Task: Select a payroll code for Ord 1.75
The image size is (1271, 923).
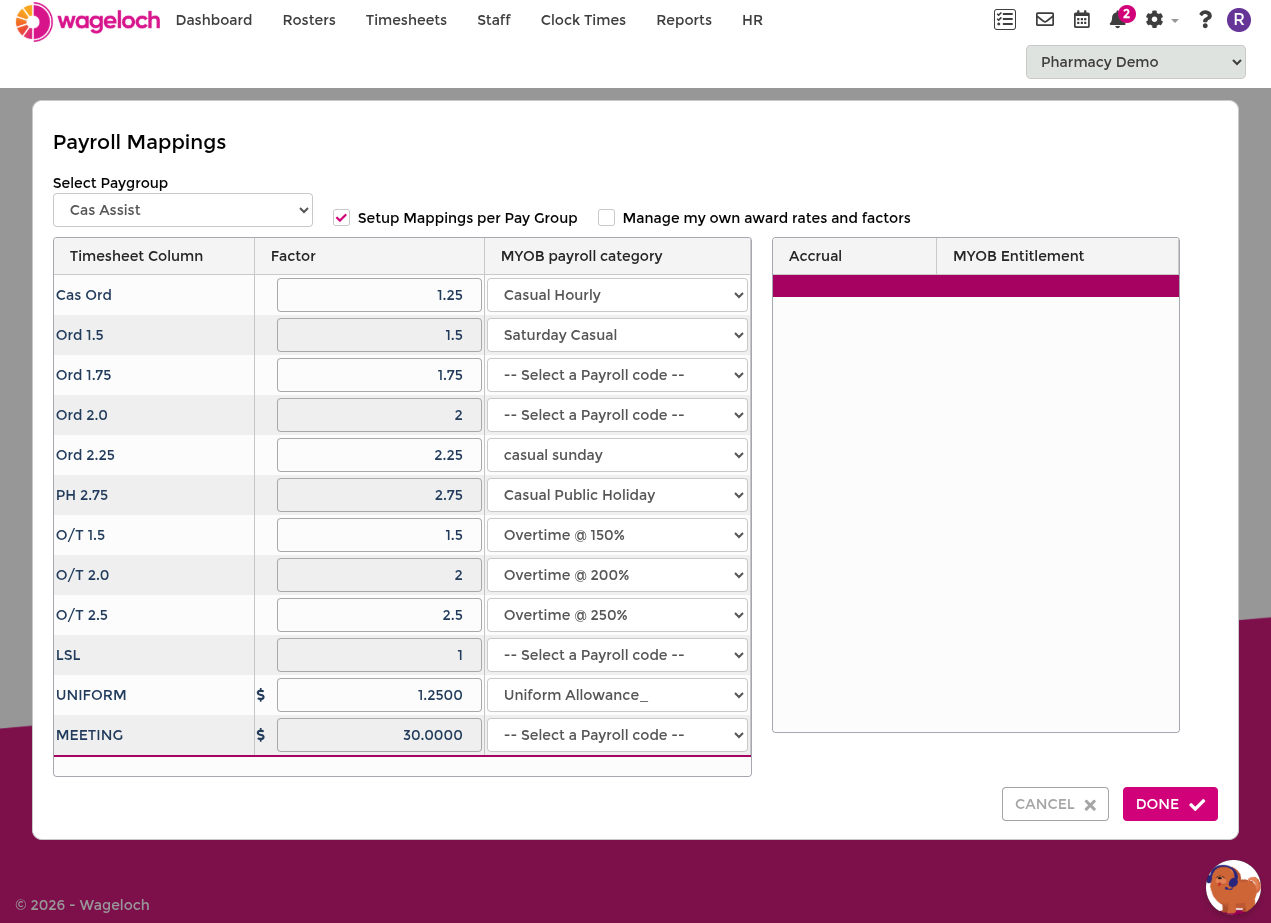Action: click(x=617, y=375)
